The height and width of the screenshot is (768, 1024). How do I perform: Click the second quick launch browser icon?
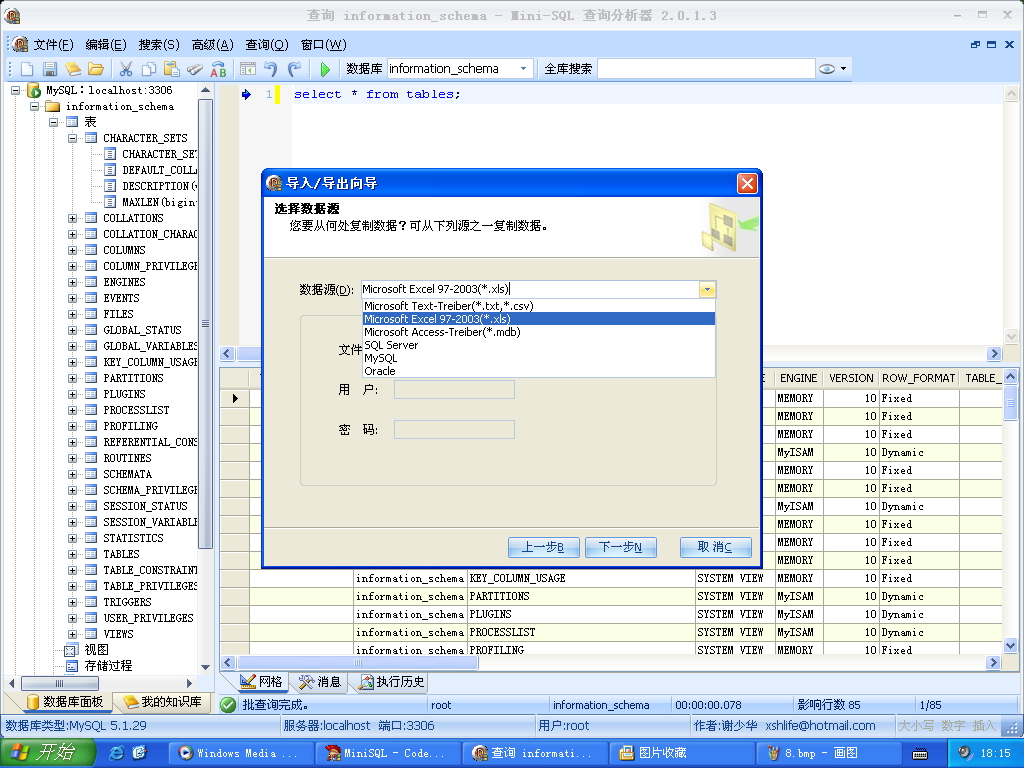click(x=139, y=753)
